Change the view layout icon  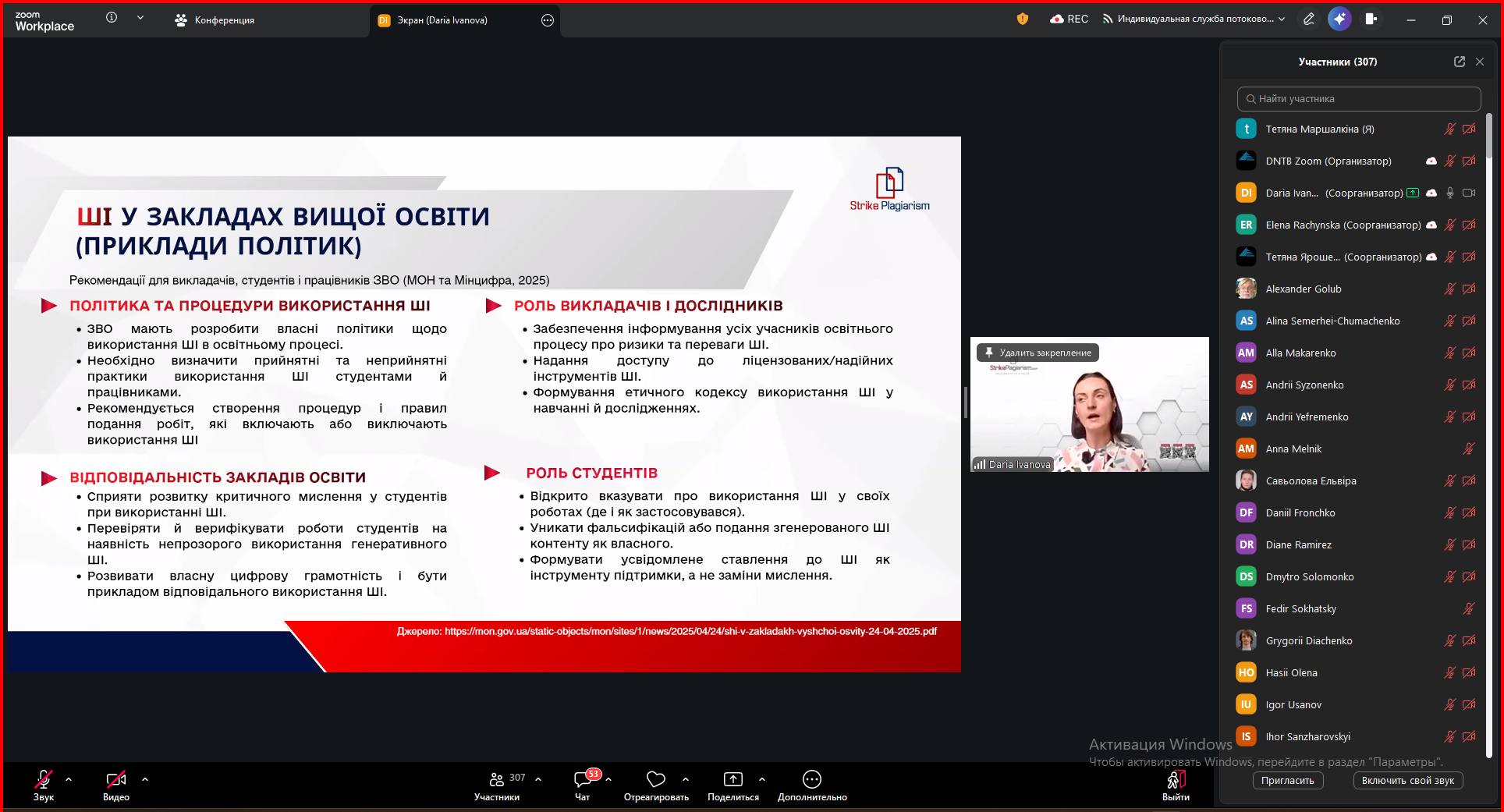[x=1371, y=19]
